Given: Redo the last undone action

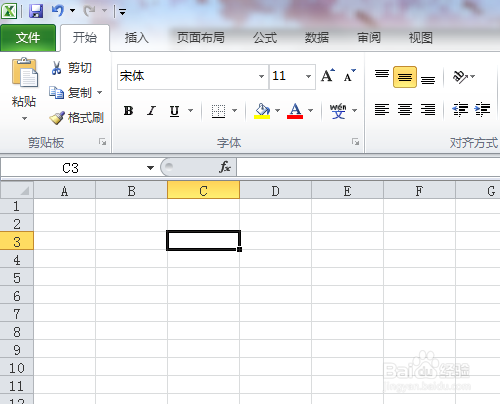Looking at the screenshot, I should (90, 11).
